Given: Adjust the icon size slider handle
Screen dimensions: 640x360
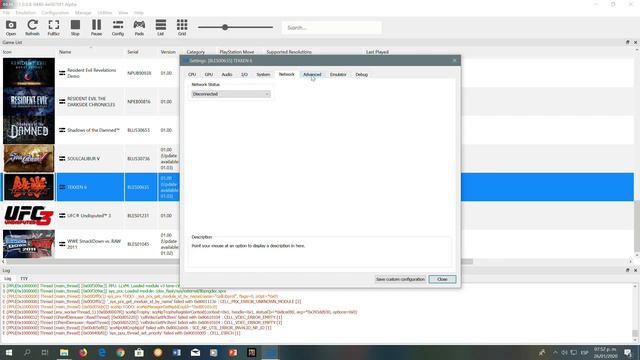Looking at the screenshot, I should click(x=225, y=27).
